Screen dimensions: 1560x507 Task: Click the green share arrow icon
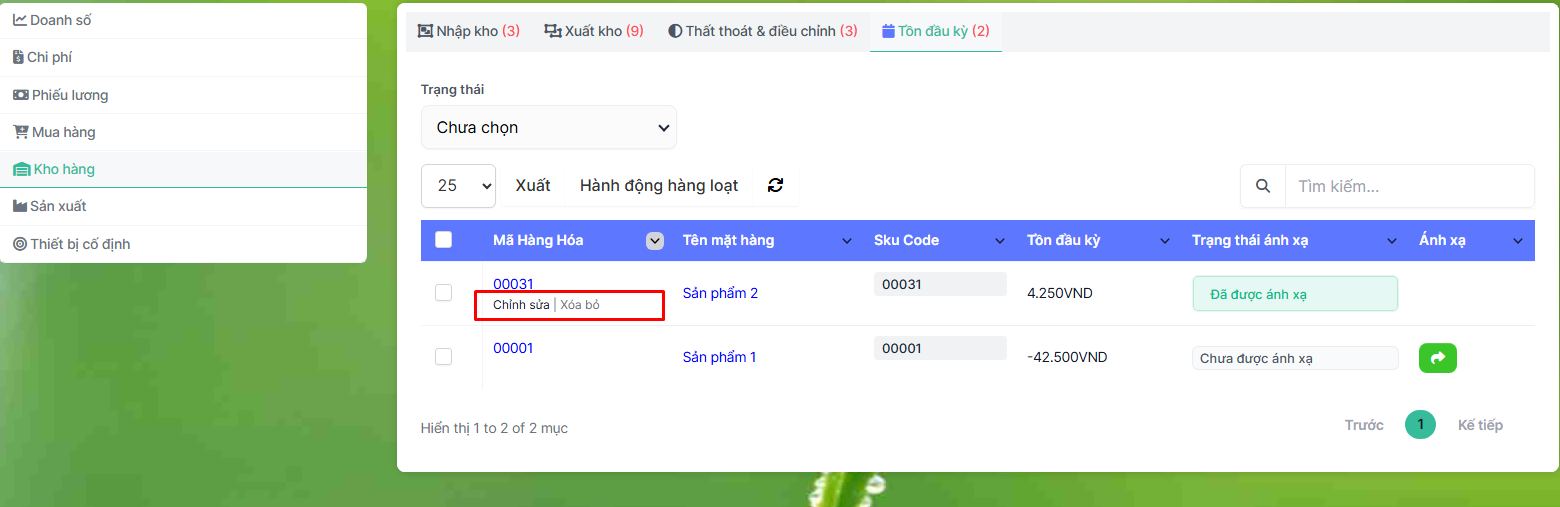coord(1437,357)
